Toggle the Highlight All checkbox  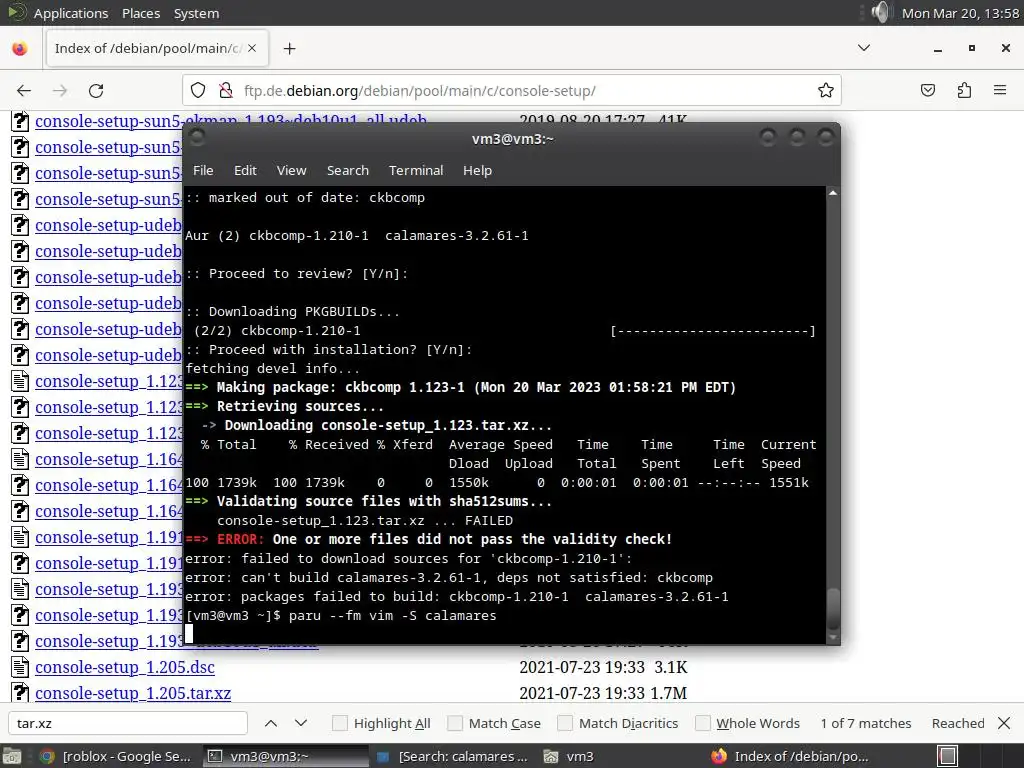340,723
